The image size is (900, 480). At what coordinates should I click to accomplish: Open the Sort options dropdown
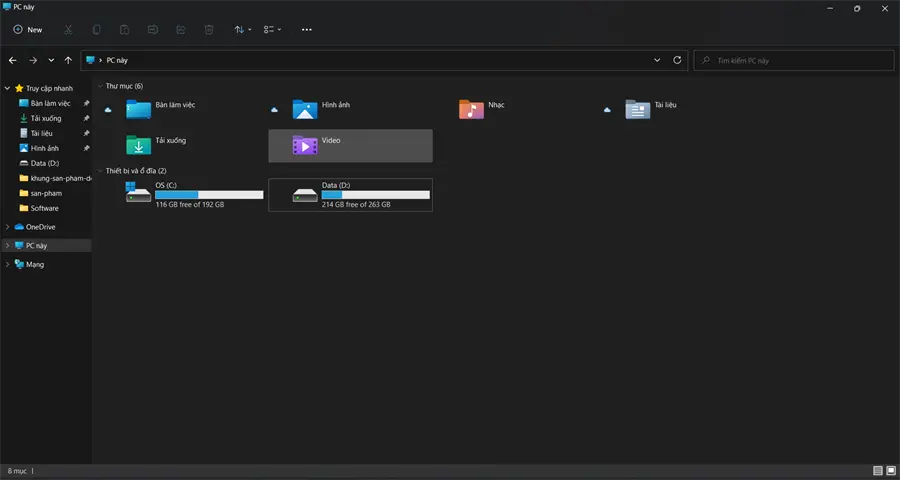243,29
